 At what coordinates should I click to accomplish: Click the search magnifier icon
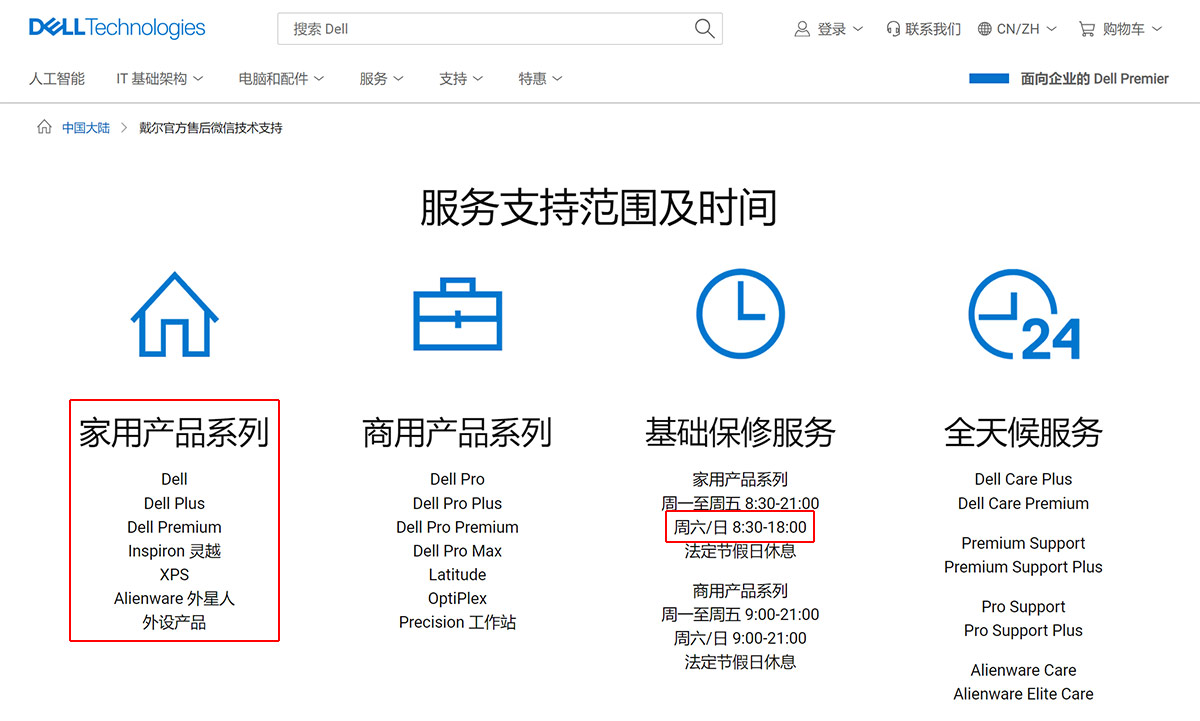pos(704,28)
